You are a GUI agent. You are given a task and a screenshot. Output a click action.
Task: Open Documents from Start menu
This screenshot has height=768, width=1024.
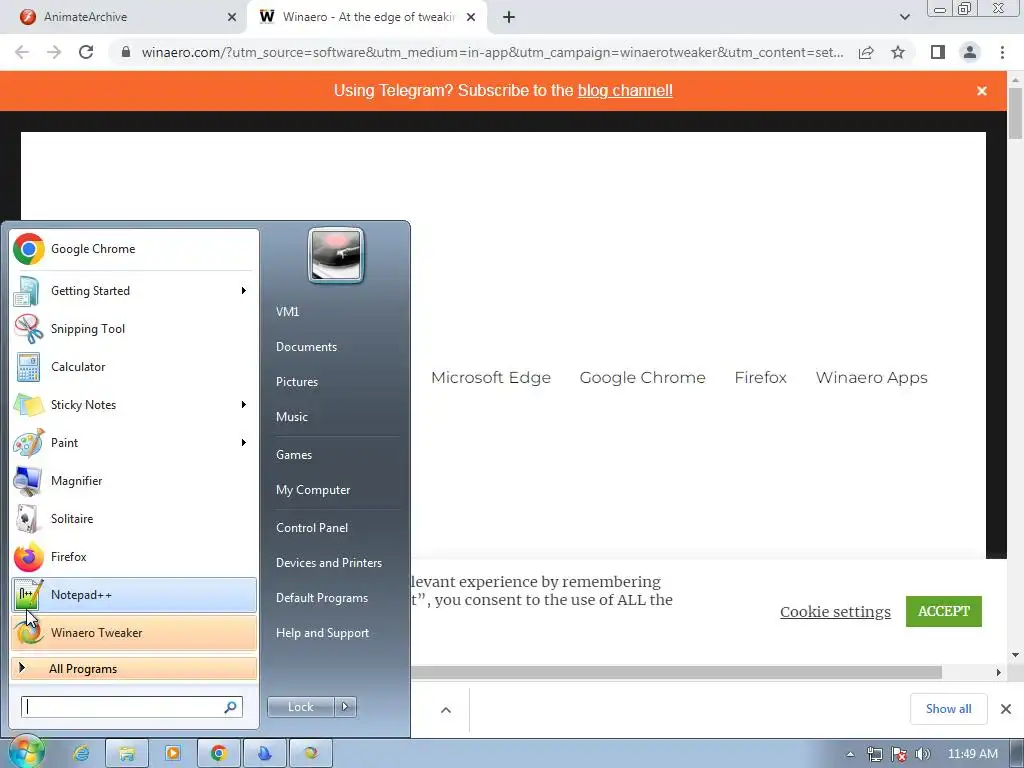pyautogui.click(x=306, y=347)
